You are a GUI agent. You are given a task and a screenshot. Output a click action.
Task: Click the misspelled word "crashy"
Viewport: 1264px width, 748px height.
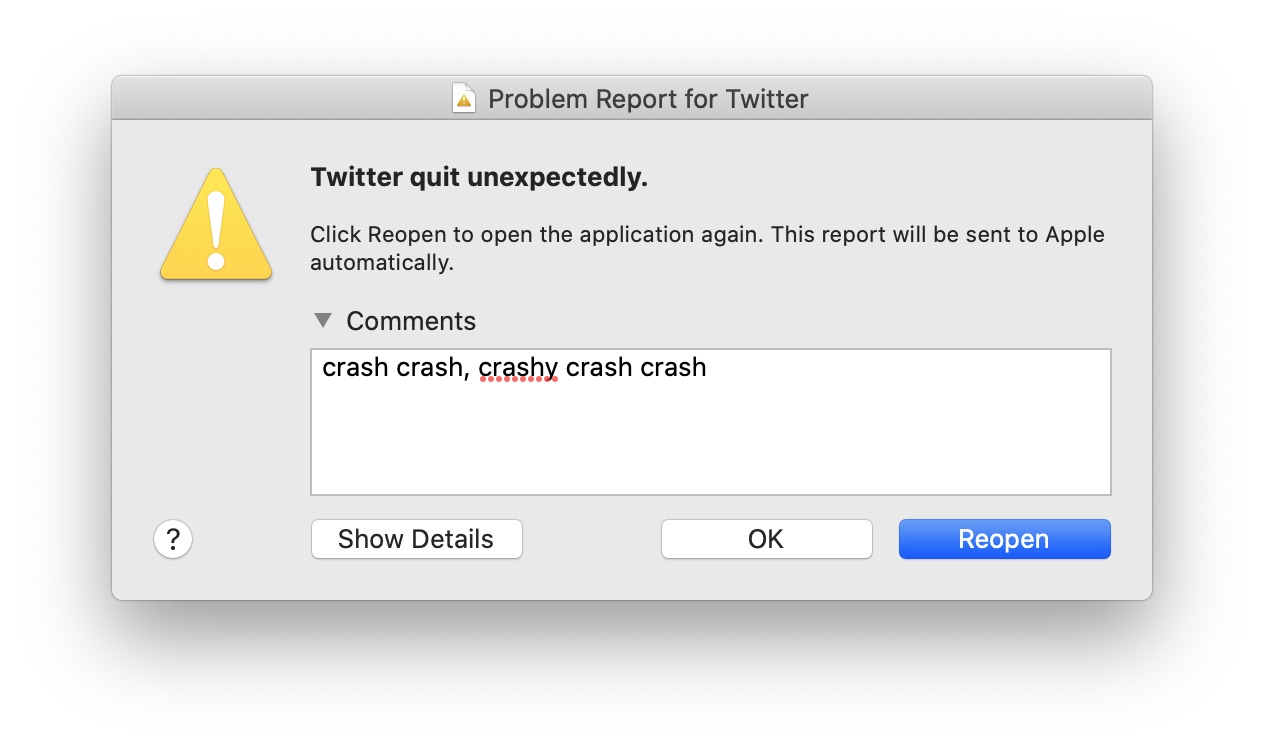coord(518,368)
